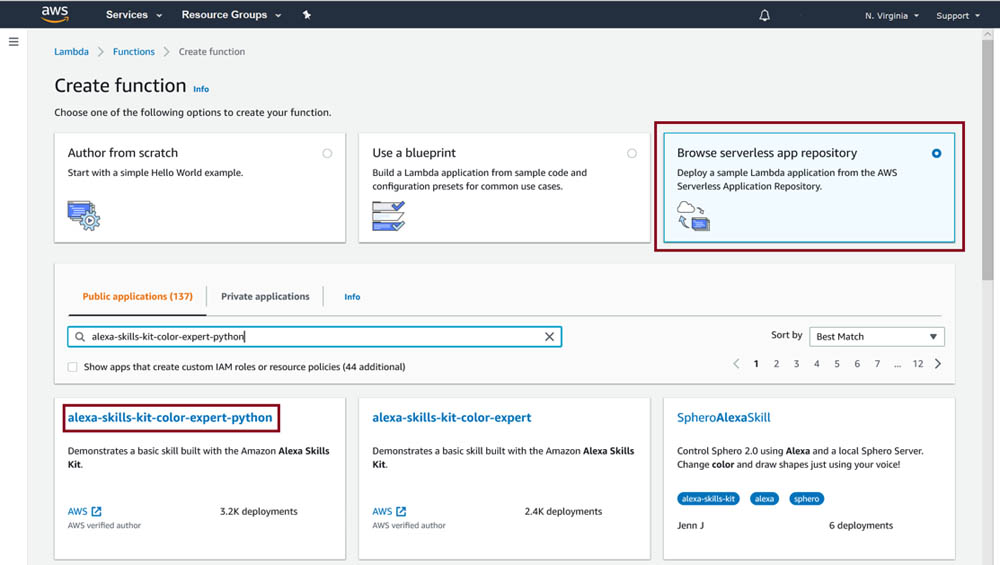The image size is (1000, 565).
Task: Click 3.2K deployments text
Action: [x=258, y=511]
